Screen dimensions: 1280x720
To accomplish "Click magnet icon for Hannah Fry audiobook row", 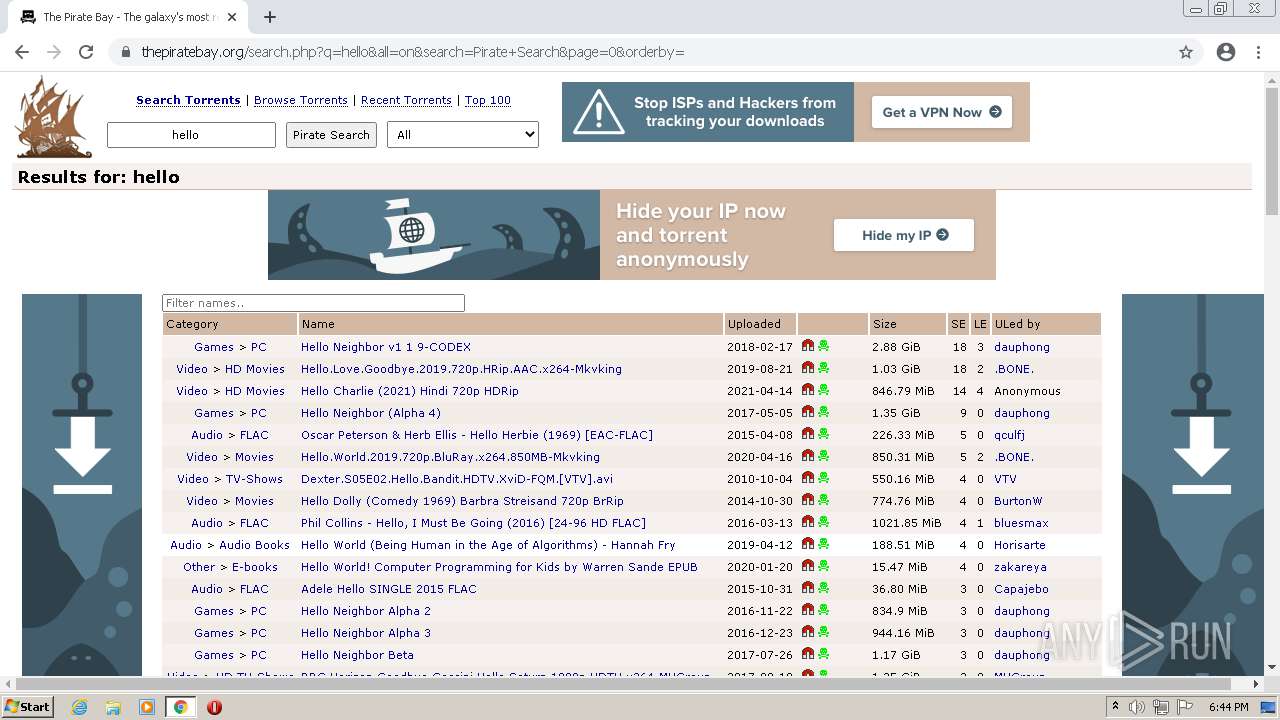I will [808, 544].
